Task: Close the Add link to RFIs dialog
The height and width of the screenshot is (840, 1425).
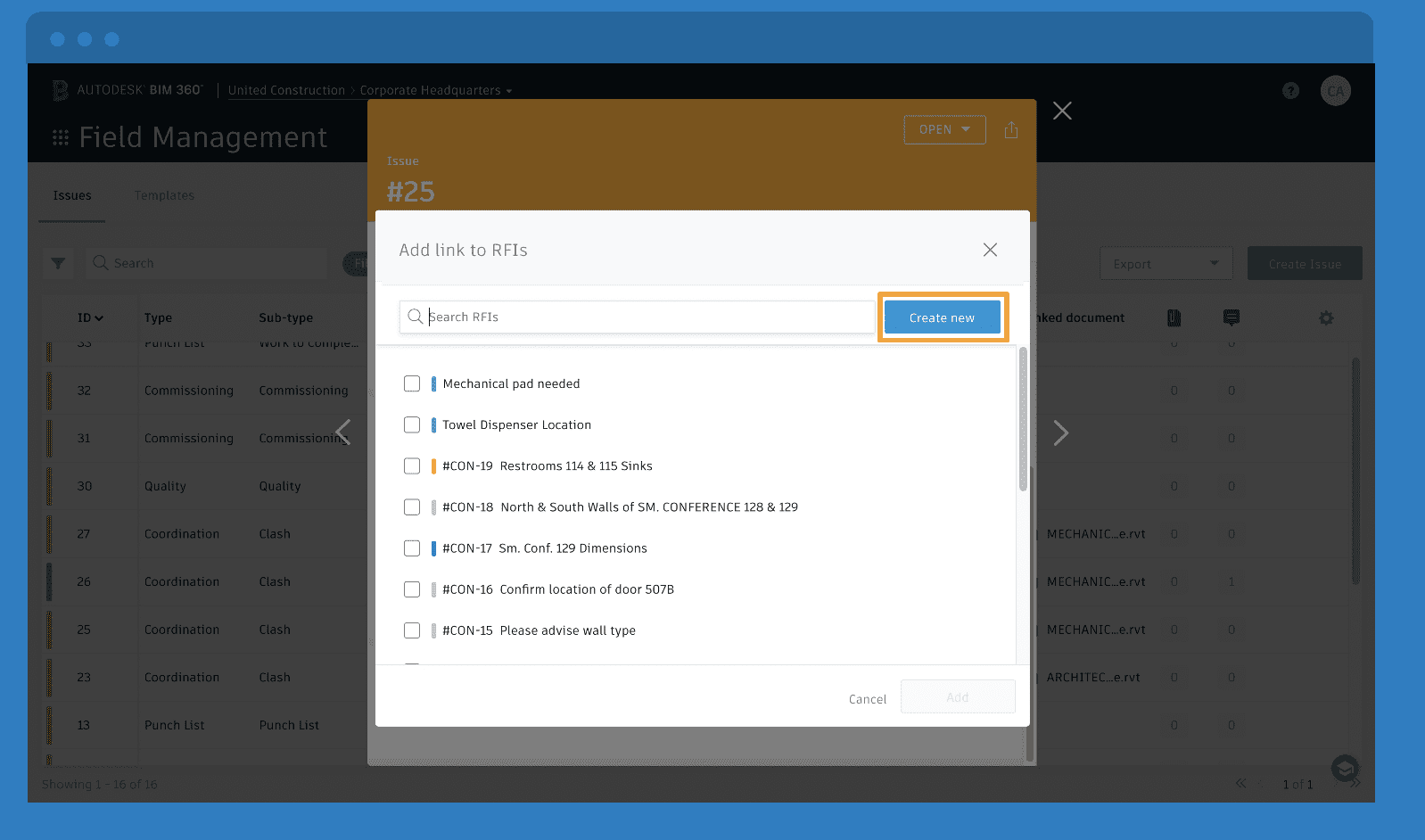Action: 990,250
